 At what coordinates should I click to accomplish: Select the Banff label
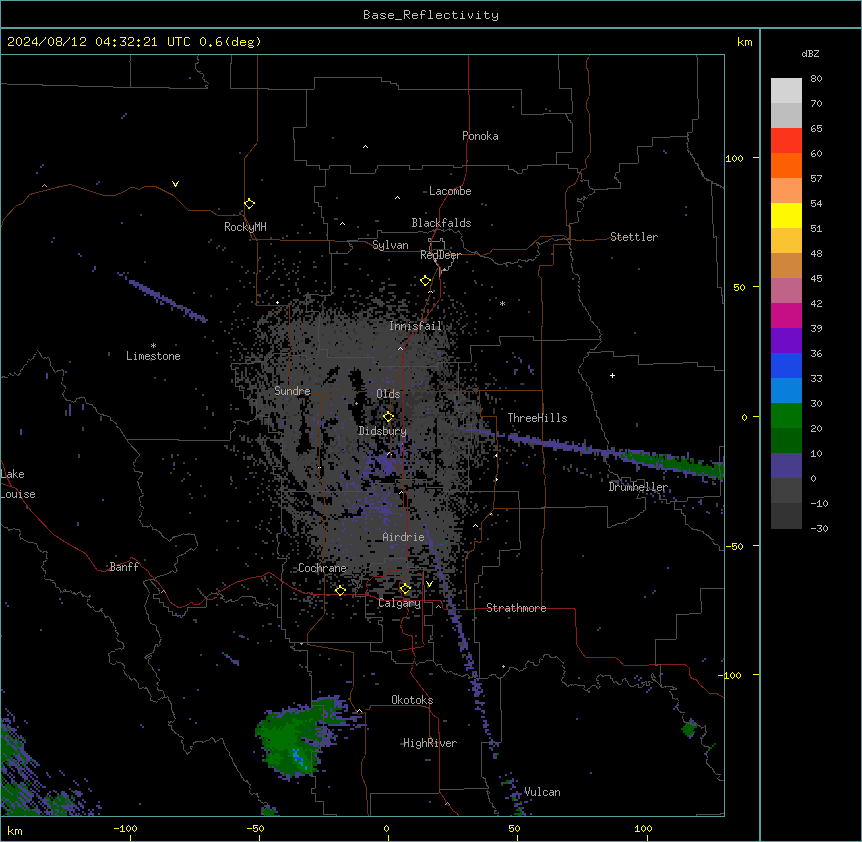click(x=124, y=567)
